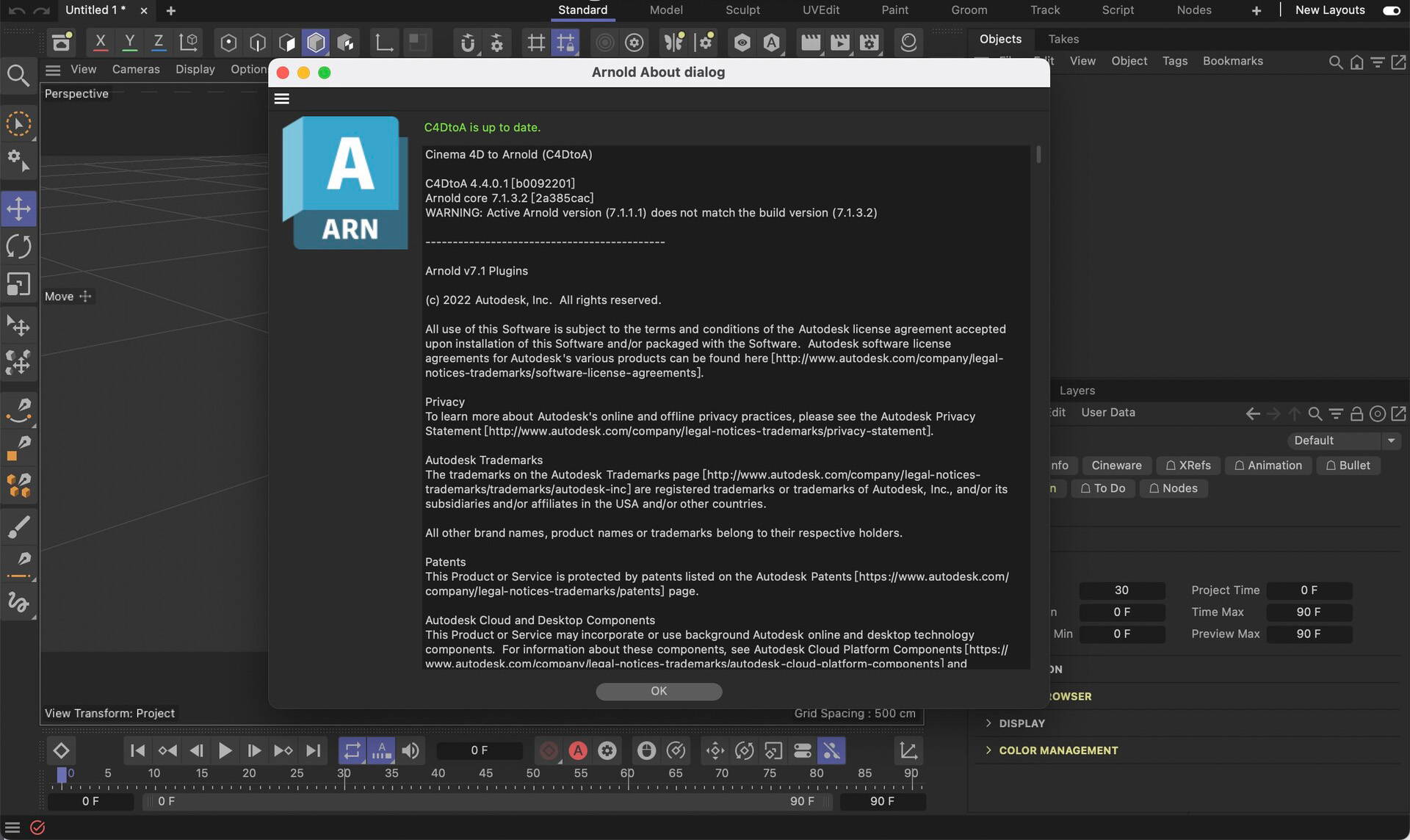Click the Arnold A icon in top toolbar
This screenshot has height=840, width=1410.
click(771, 42)
